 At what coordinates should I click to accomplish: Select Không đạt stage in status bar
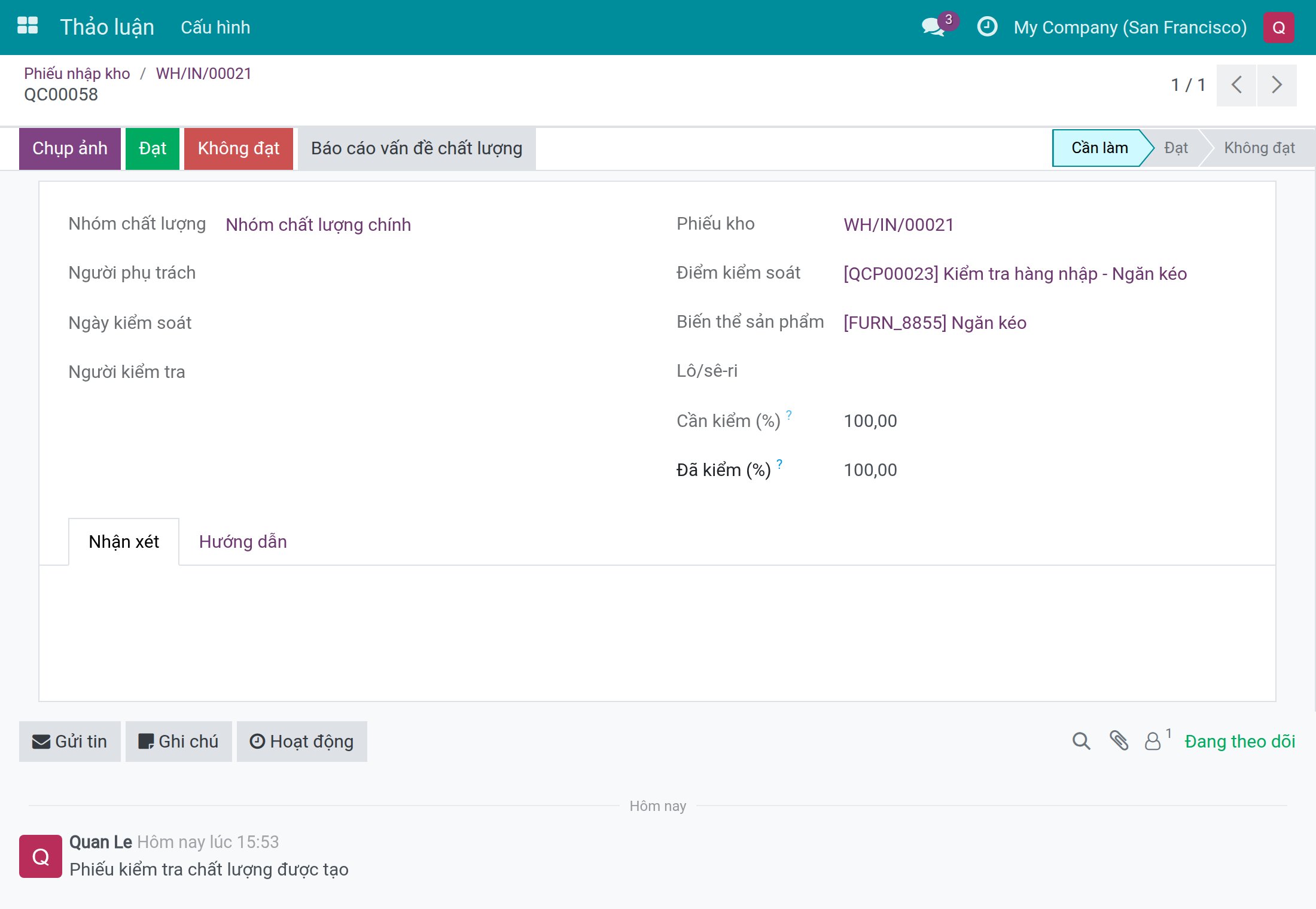[x=1259, y=148]
